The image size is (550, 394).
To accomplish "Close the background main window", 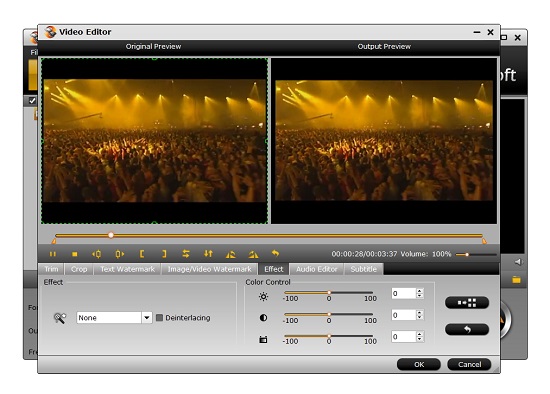I will click(x=518, y=38).
